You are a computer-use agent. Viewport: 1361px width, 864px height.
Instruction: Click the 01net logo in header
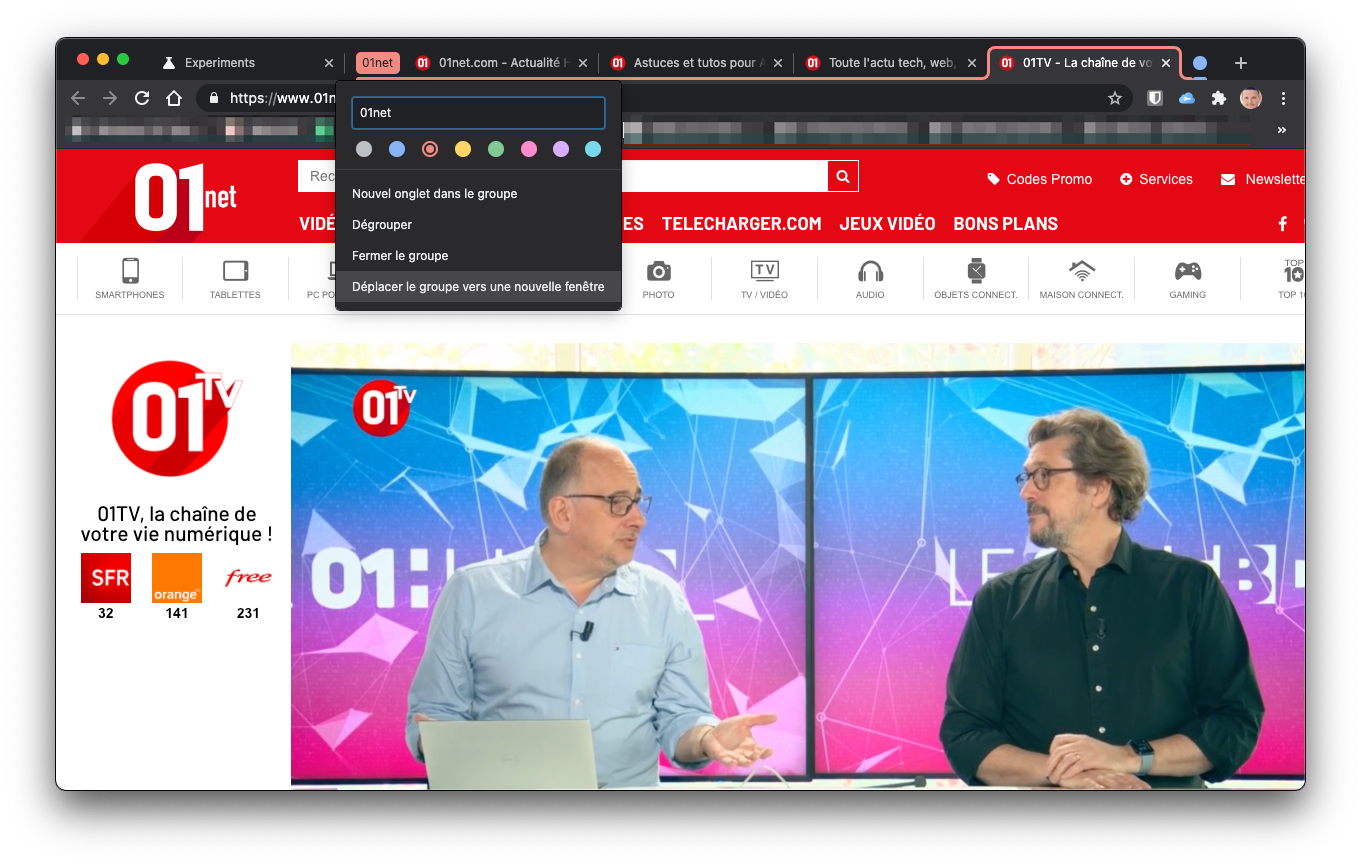(x=186, y=197)
